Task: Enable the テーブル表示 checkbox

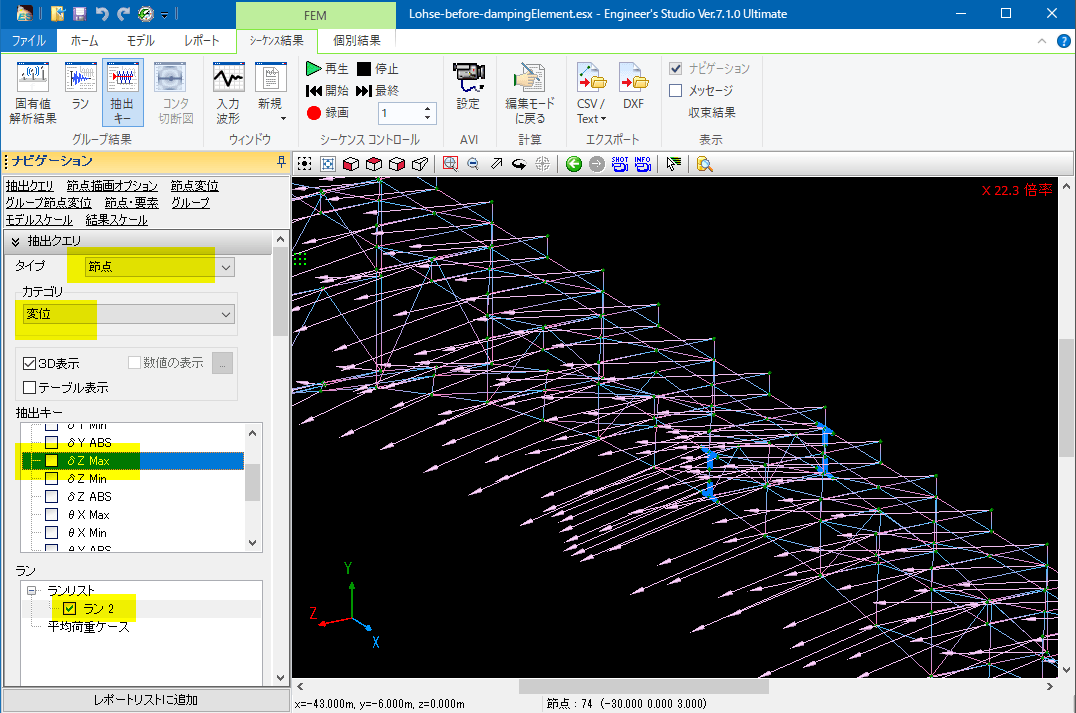Action: coord(30,387)
